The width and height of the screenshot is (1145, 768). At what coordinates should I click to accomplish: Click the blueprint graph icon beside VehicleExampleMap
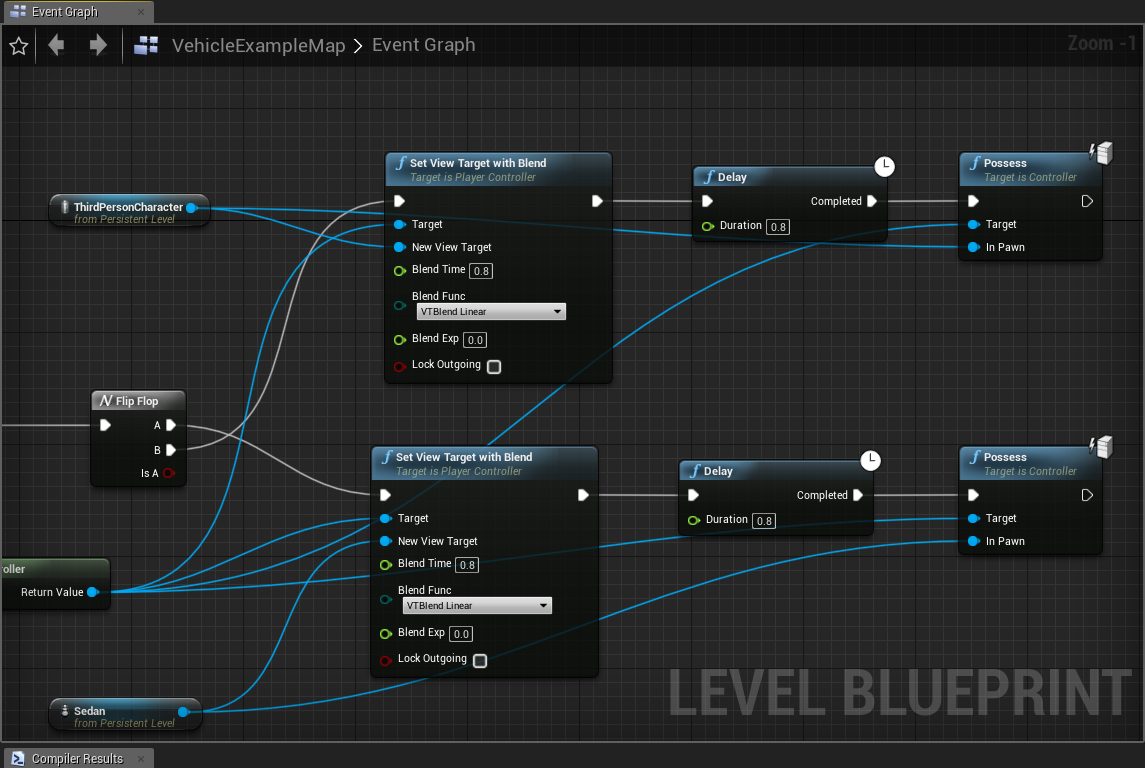[146, 45]
